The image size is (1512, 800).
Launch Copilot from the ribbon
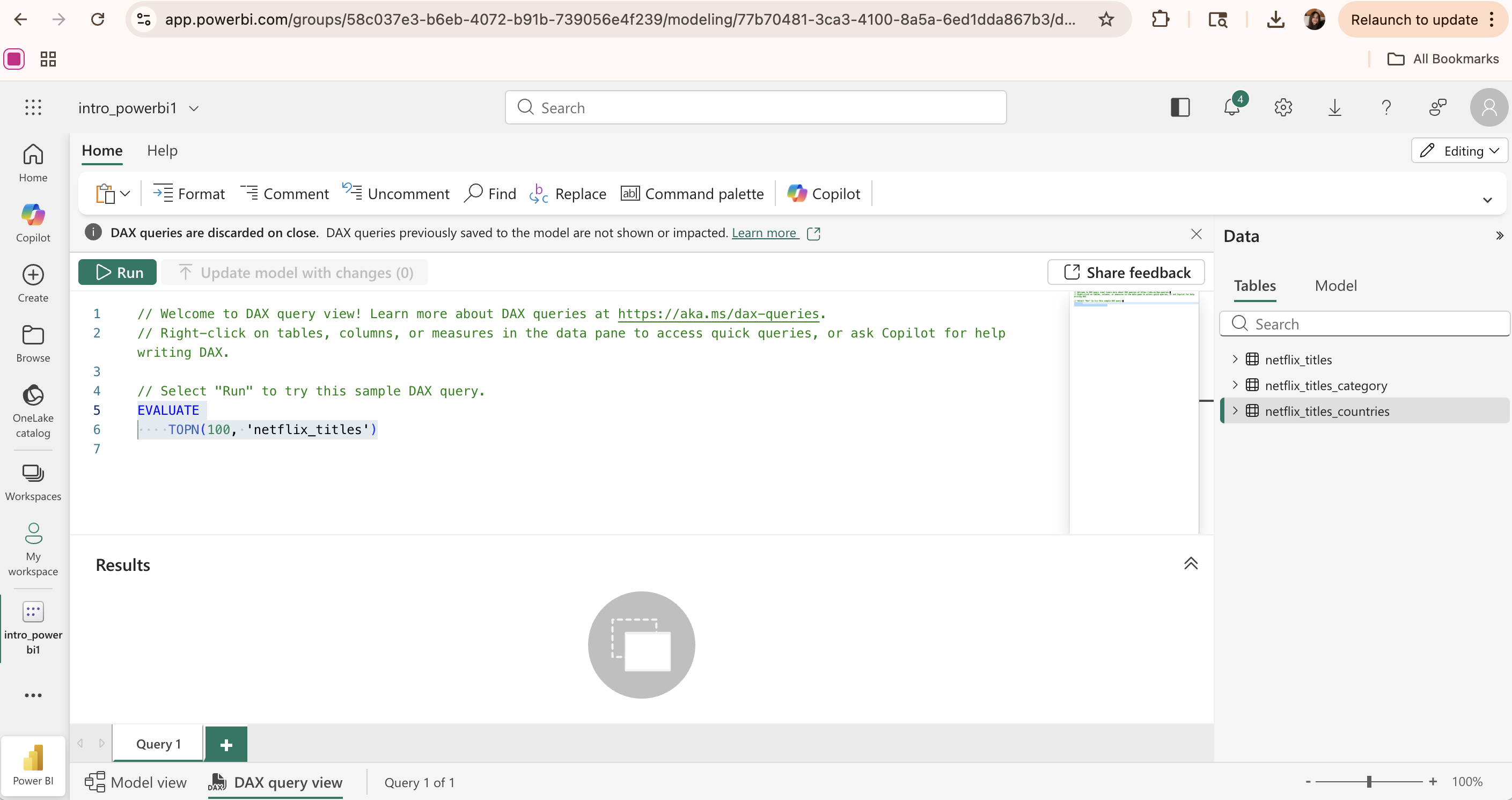pos(824,193)
